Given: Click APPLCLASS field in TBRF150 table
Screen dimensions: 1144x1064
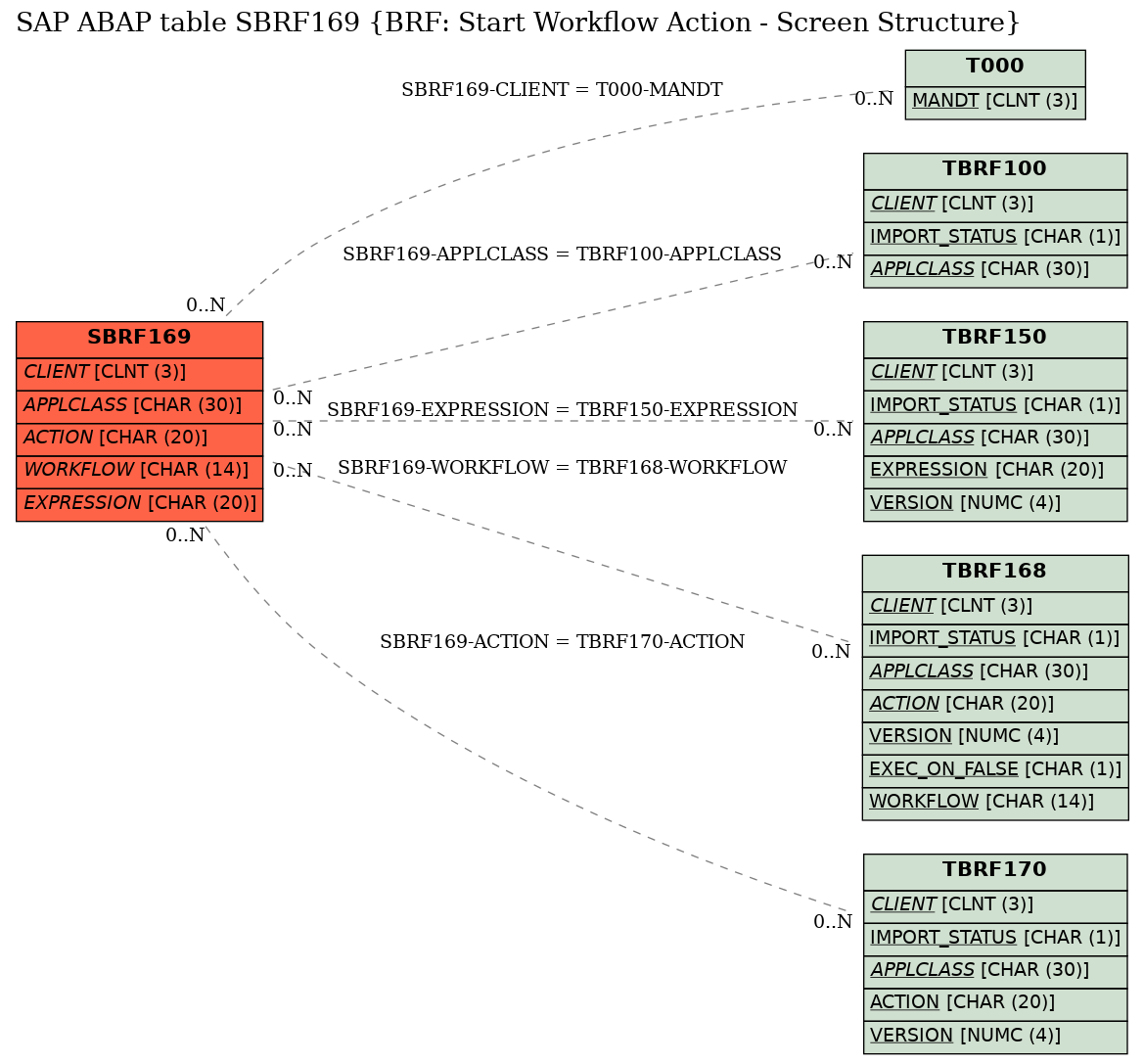Looking at the screenshot, I should (x=995, y=439).
